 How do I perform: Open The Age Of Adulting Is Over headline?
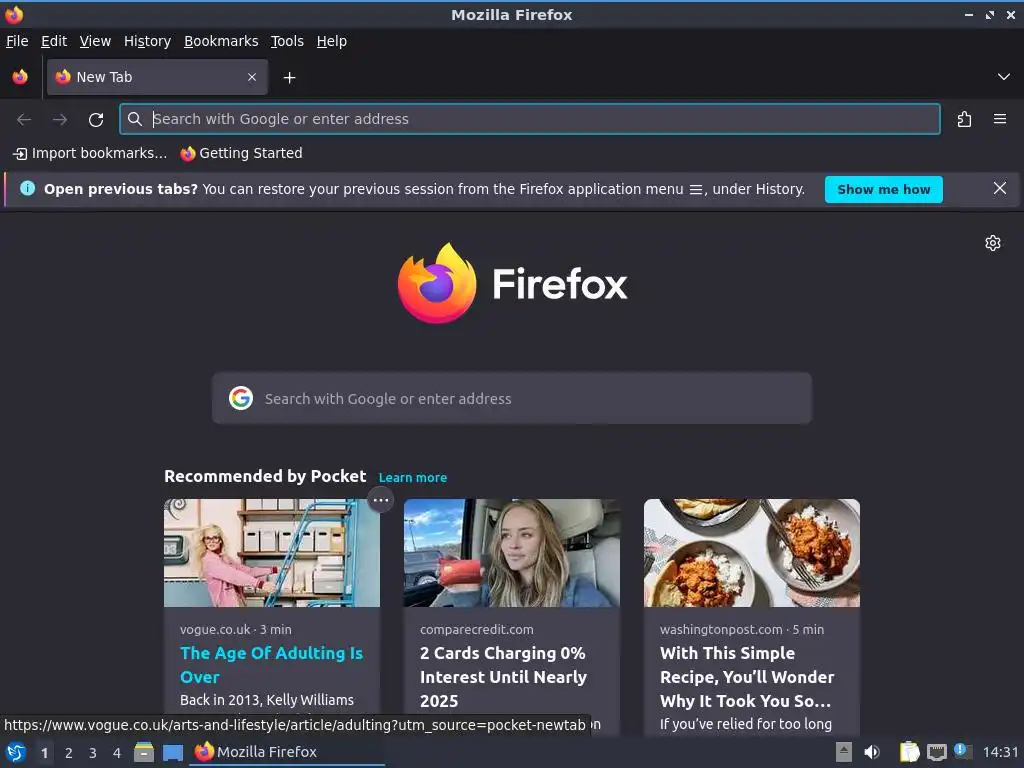tap(271, 665)
